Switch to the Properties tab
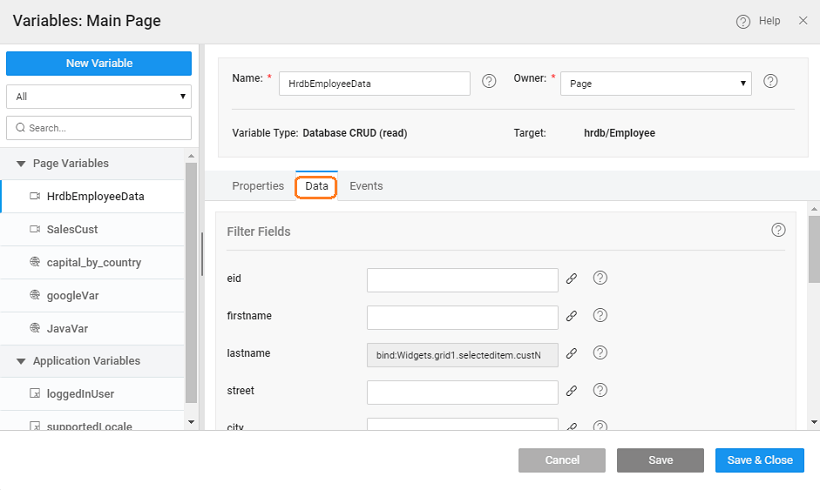This screenshot has height=490, width=820. pyautogui.click(x=258, y=186)
